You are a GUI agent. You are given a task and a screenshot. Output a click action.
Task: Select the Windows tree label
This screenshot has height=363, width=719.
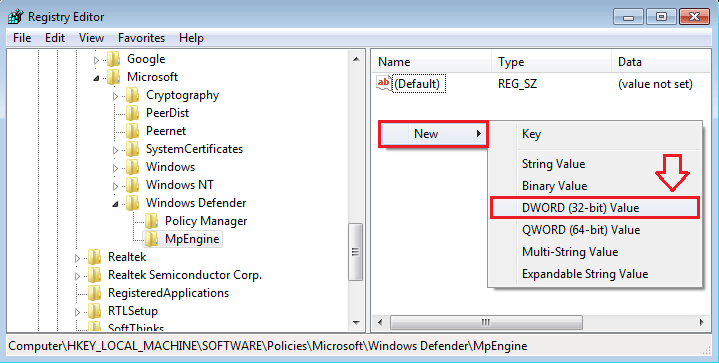point(171,167)
